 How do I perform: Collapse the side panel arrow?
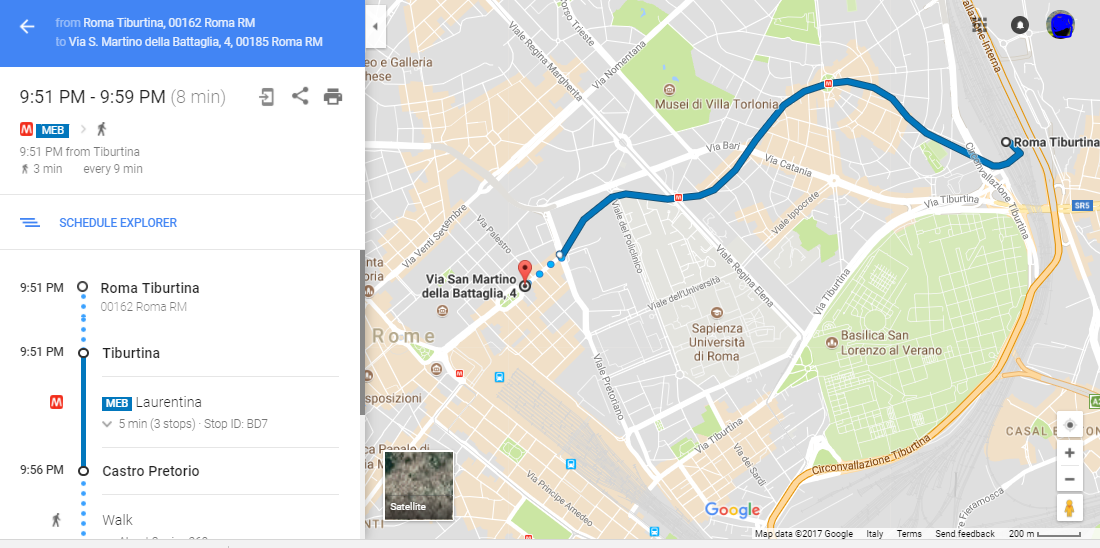coord(375,27)
